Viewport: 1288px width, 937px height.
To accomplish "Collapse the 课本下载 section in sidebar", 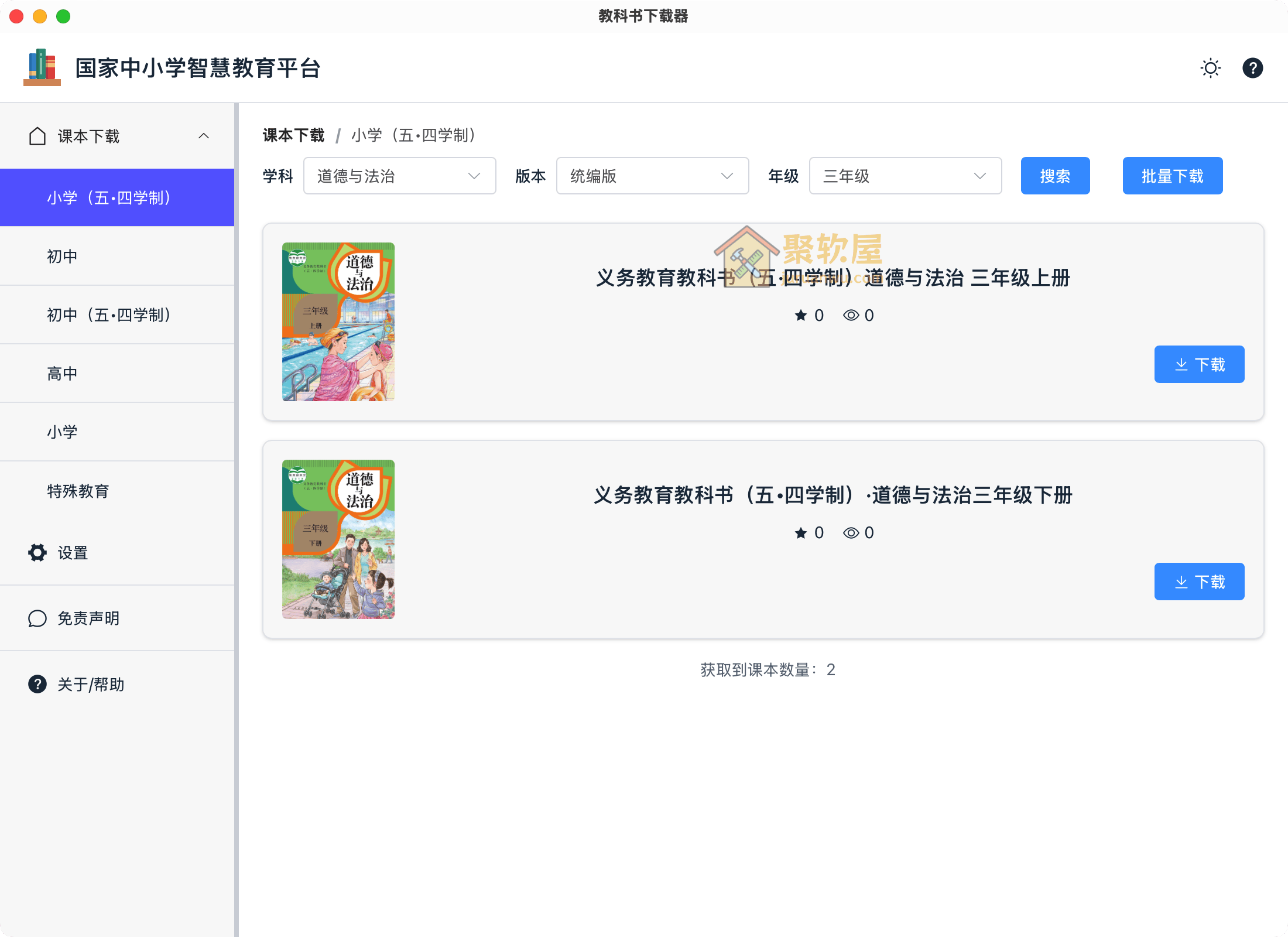I will [x=204, y=136].
